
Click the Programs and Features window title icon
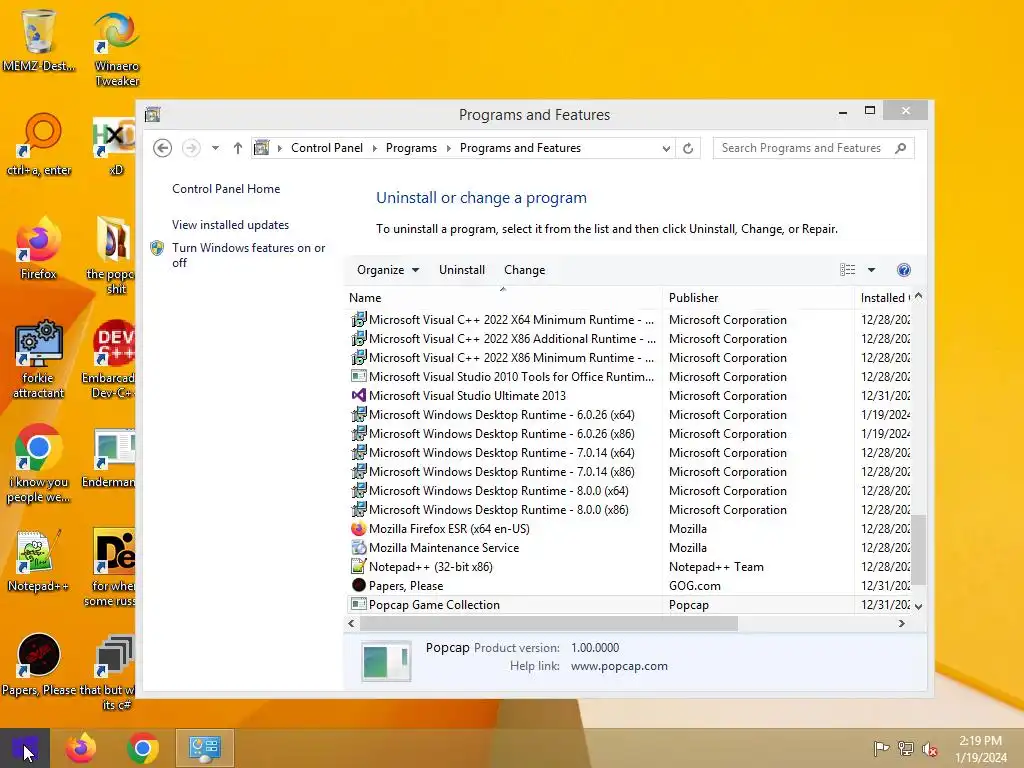pyautogui.click(x=153, y=115)
